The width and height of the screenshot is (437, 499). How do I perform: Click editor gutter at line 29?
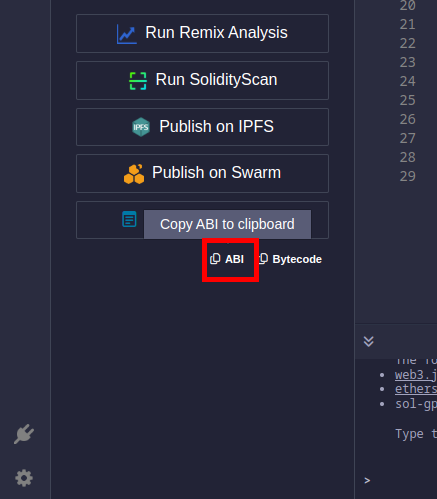408,176
